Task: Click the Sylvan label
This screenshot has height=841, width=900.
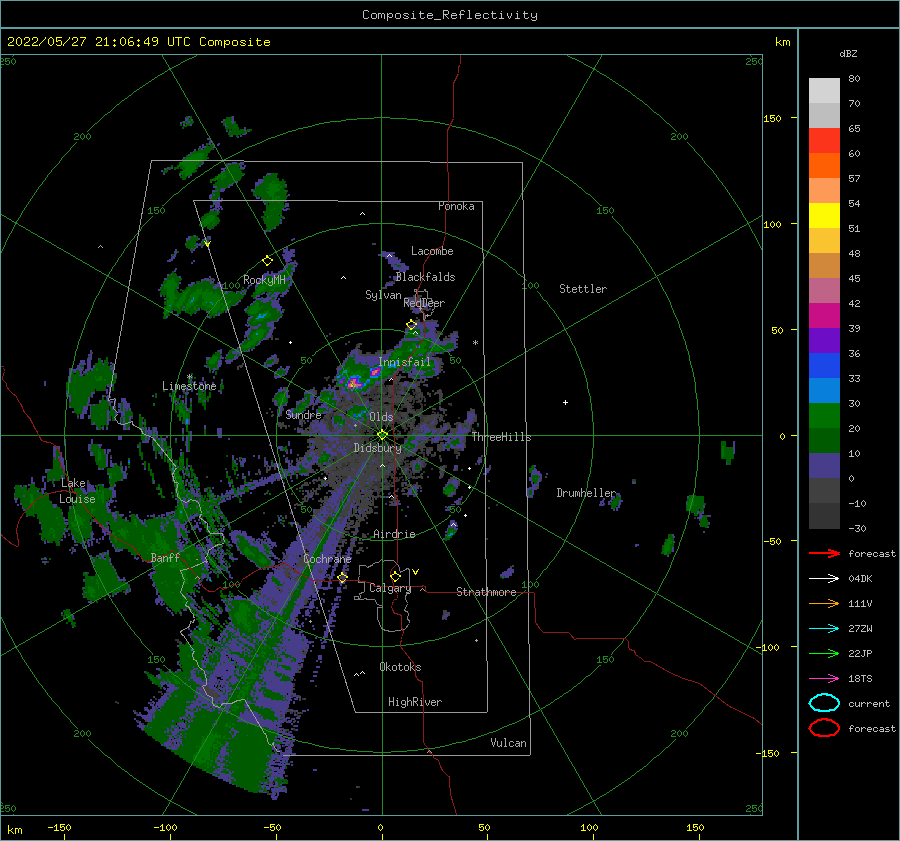Action: 383,295
